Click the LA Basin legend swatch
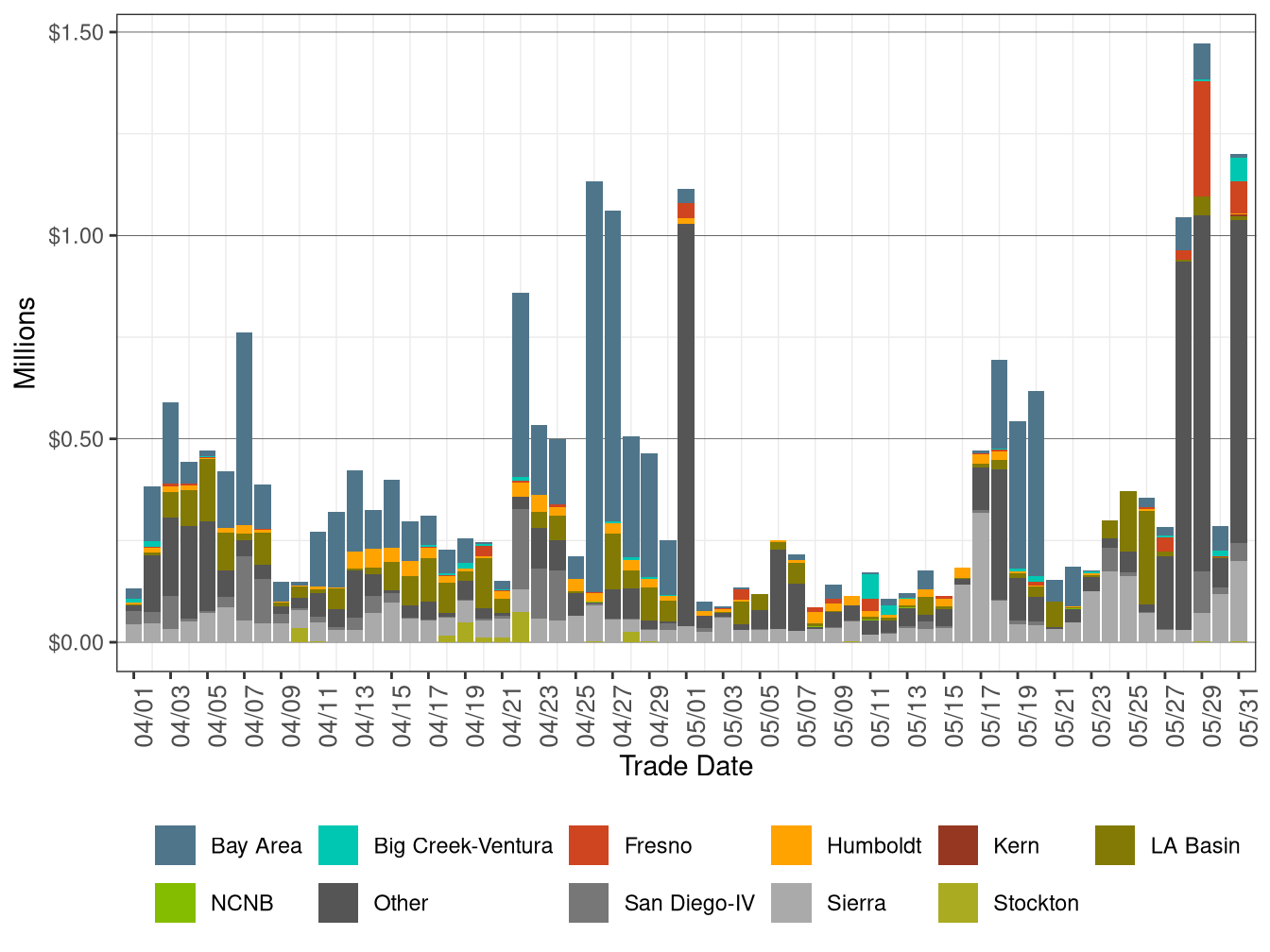 coord(1115,845)
